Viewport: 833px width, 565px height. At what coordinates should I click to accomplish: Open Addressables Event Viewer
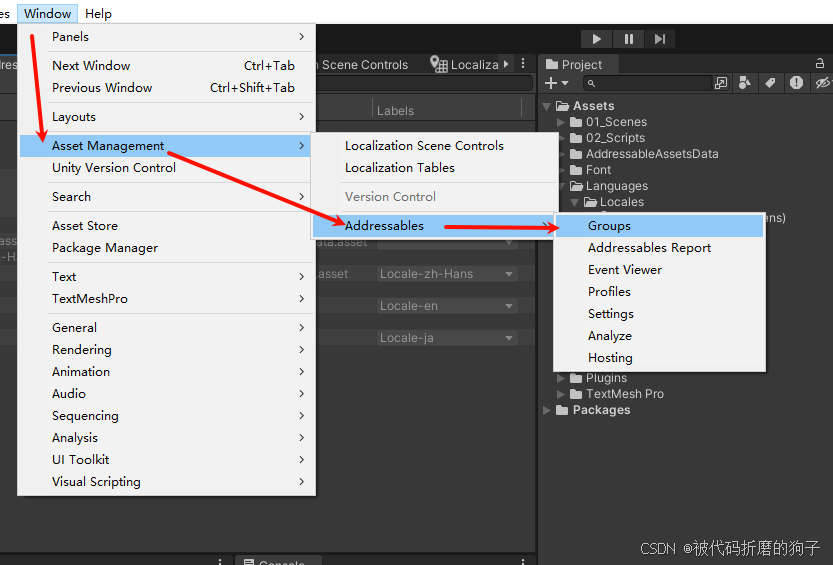pyautogui.click(x=659, y=270)
